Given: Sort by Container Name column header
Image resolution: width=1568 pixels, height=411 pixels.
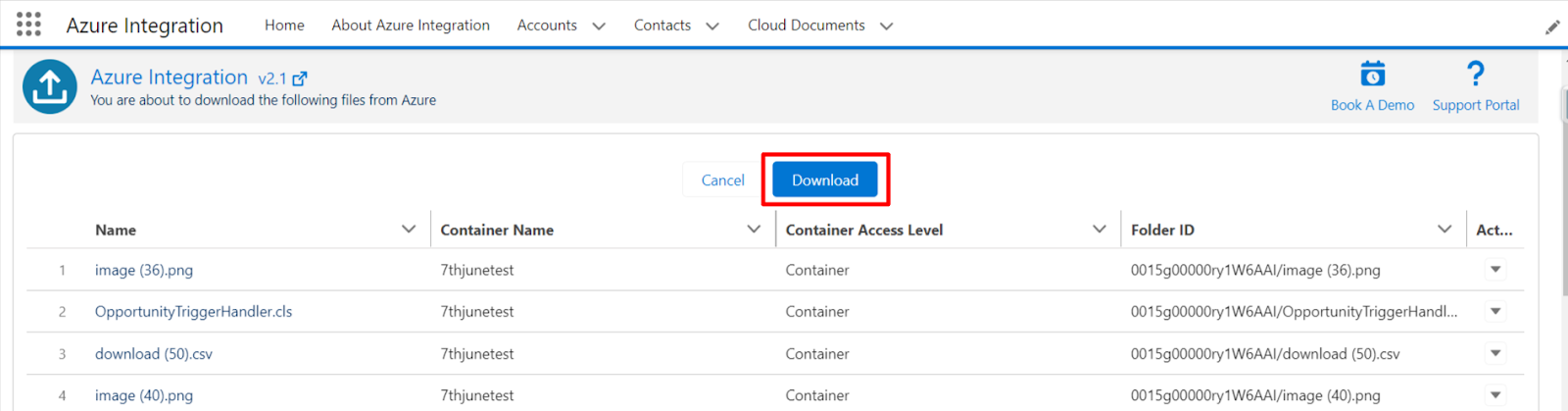Looking at the screenshot, I should 497,230.
